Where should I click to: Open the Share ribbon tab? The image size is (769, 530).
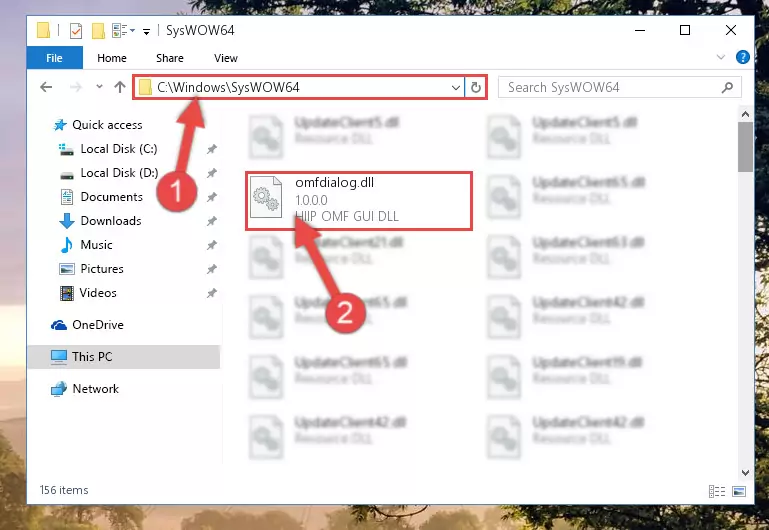tap(170, 58)
